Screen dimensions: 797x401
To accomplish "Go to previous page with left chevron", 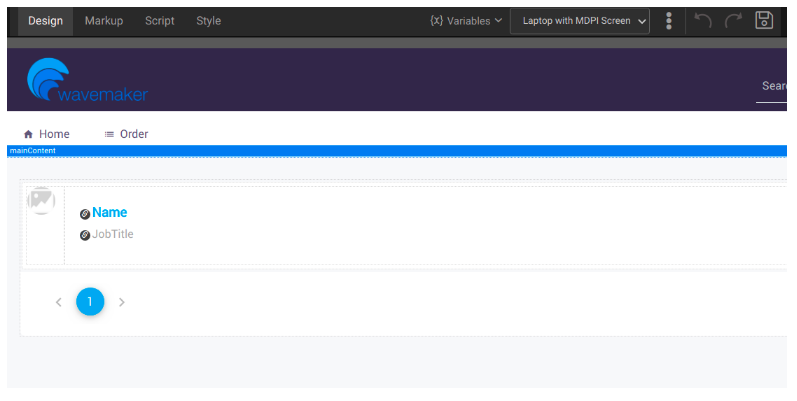I will (58, 301).
